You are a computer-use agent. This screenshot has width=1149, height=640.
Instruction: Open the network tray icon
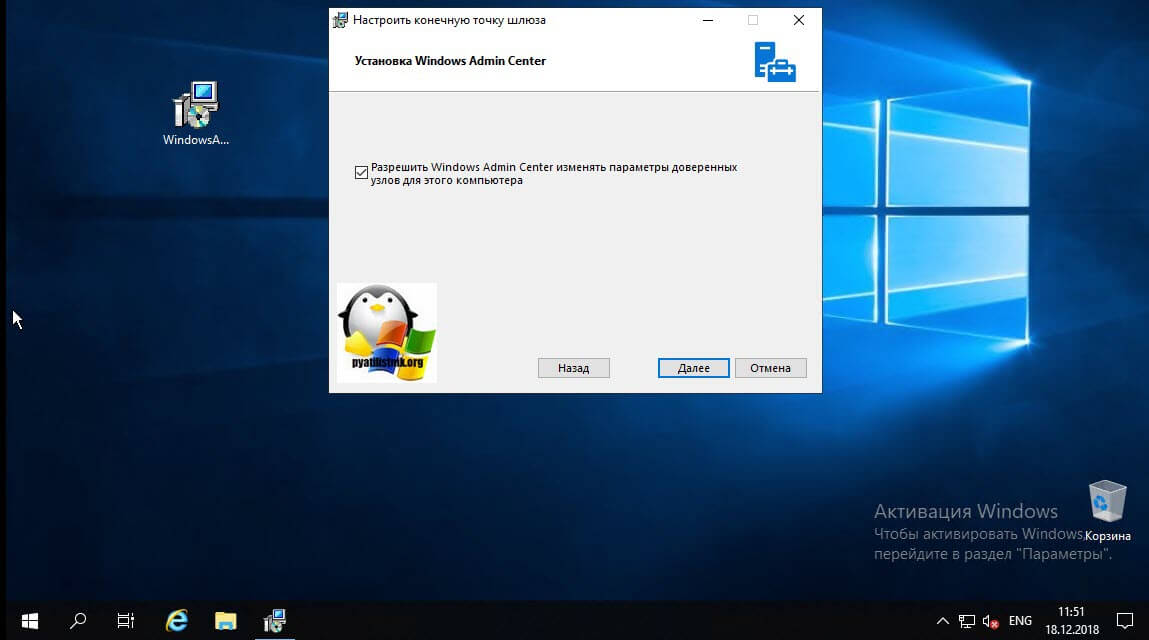tap(967, 622)
